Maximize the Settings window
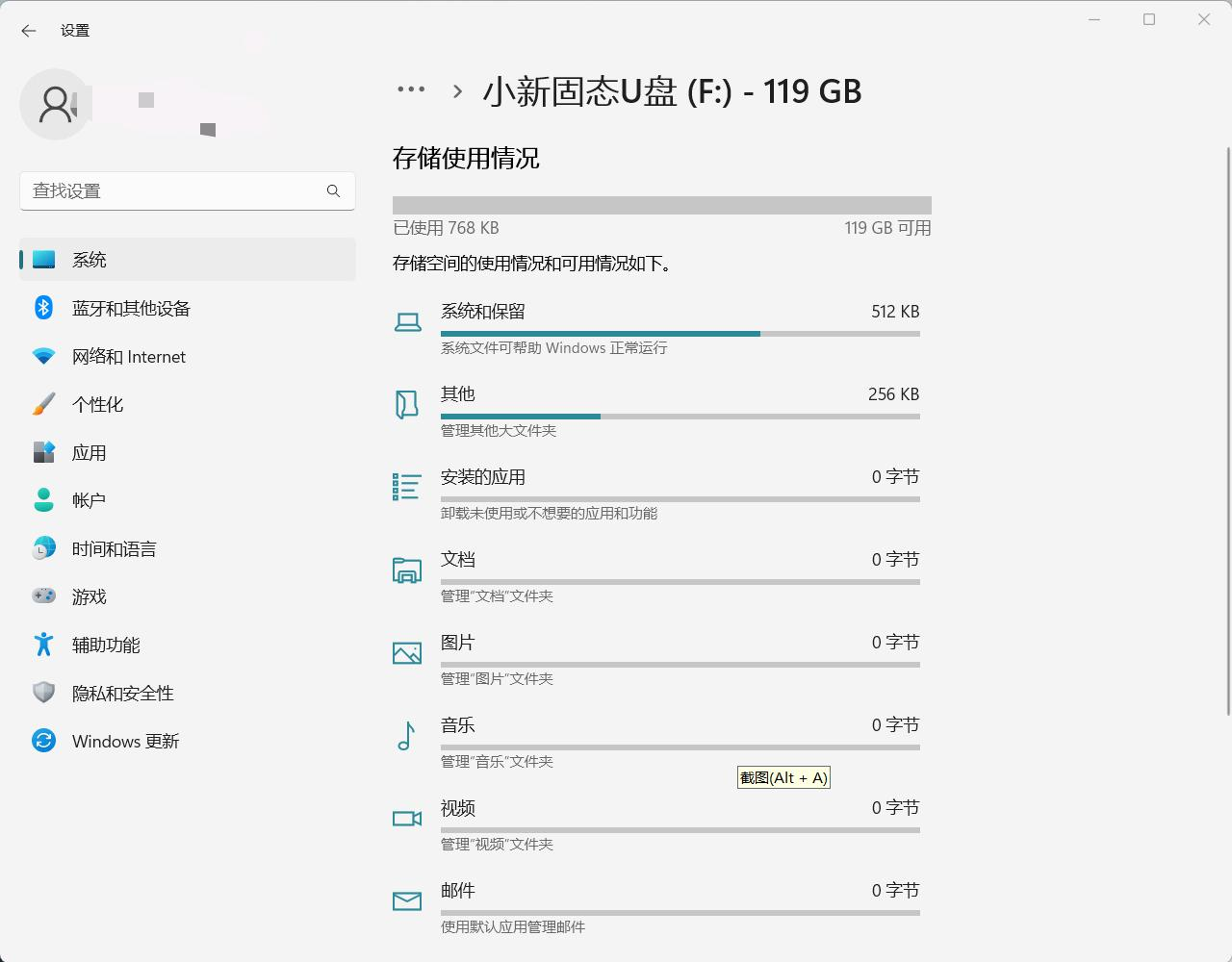Screen dimensions: 1232x962 tap(1149, 19)
